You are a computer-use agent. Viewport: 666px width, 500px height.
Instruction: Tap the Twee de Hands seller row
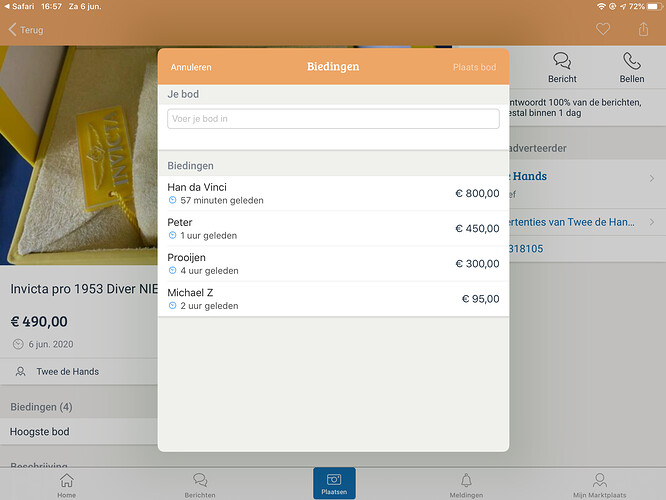pos(79,372)
